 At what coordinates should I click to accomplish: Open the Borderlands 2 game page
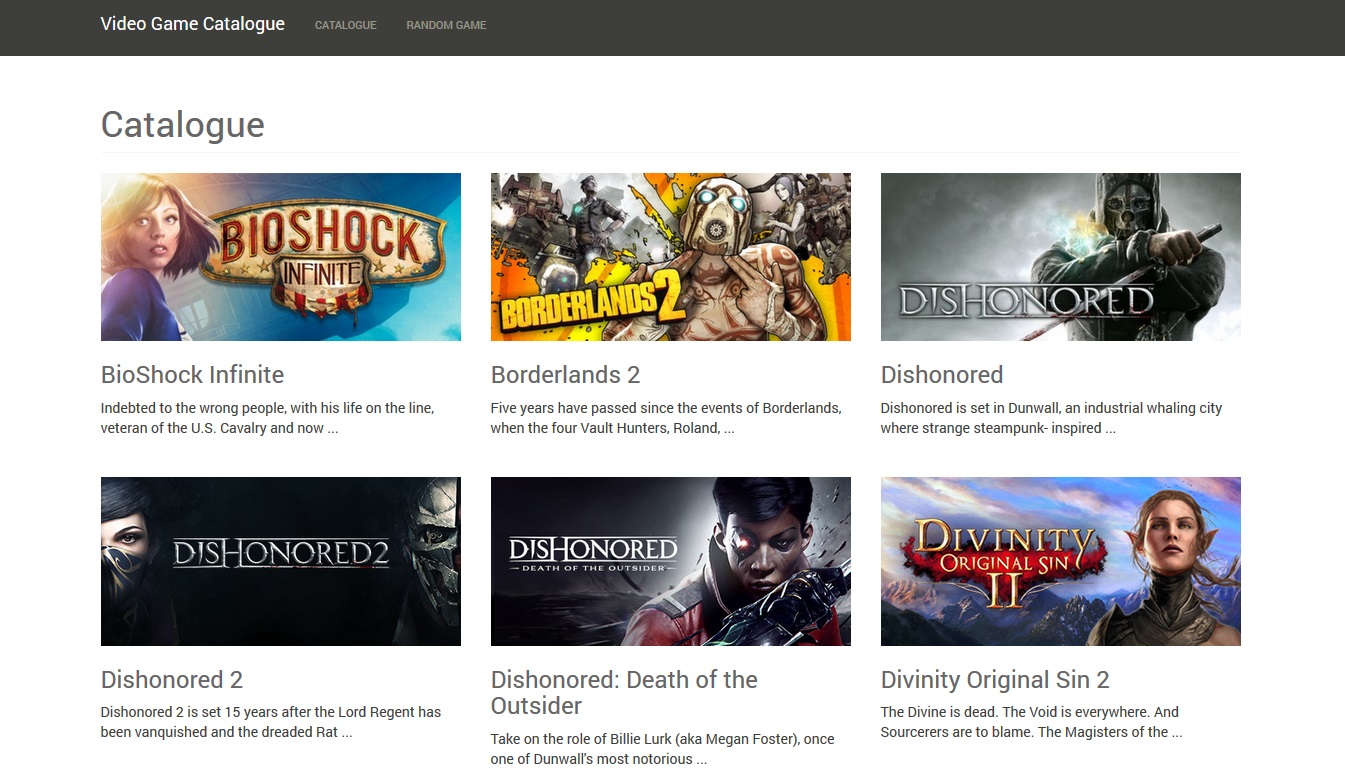[565, 375]
